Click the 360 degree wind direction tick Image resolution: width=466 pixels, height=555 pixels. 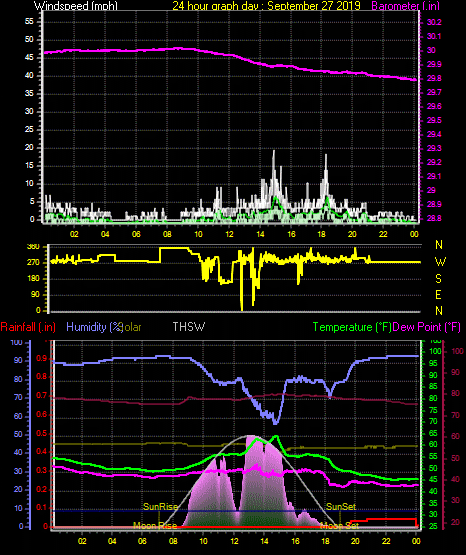pos(33,247)
